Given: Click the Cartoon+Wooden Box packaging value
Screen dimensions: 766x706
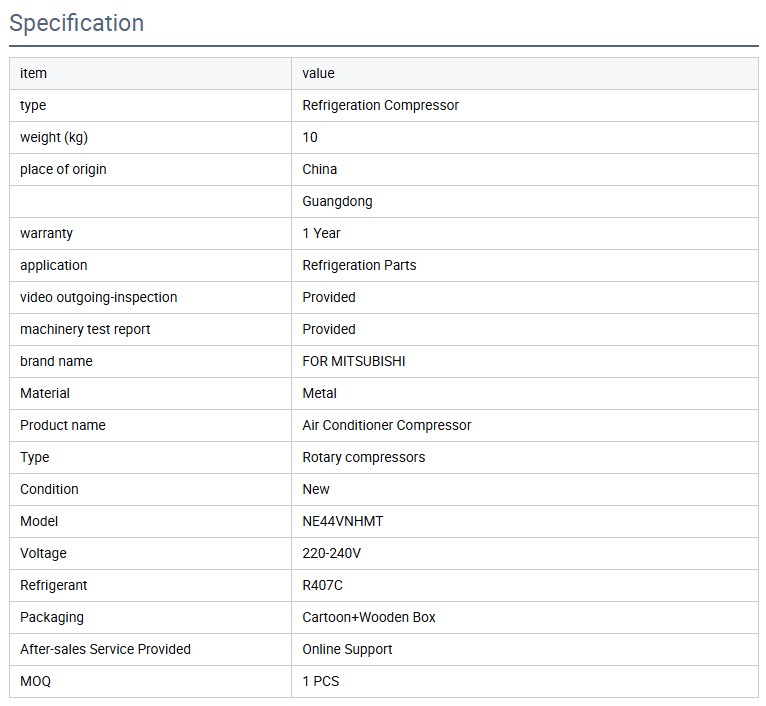Looking at the screenshot, I should click(369, 617).
